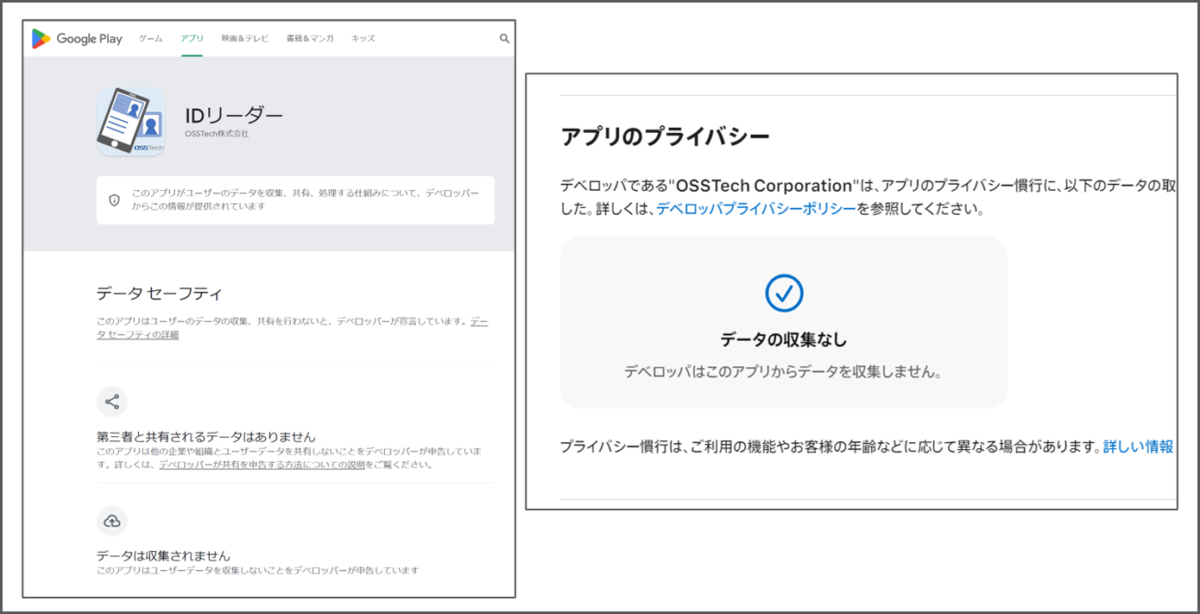Open the OSSTech株式会社 developer link
This screenshot has width=1200, height=614.
217,134
